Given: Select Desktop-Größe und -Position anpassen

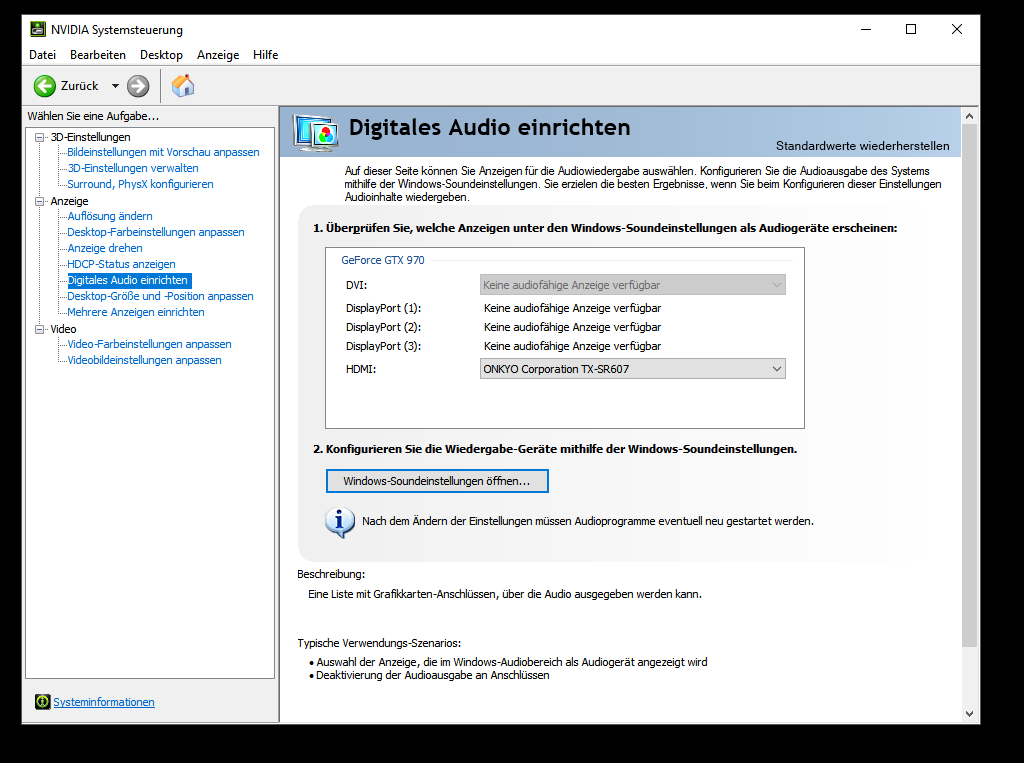Looking at the screenshot, I should (161, 296).
